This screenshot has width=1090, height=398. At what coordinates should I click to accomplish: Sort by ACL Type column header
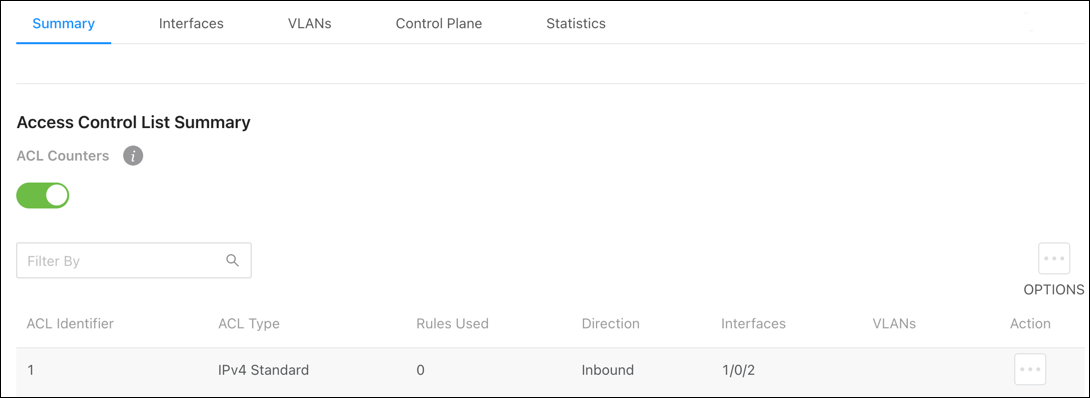[x=249, y=324]
